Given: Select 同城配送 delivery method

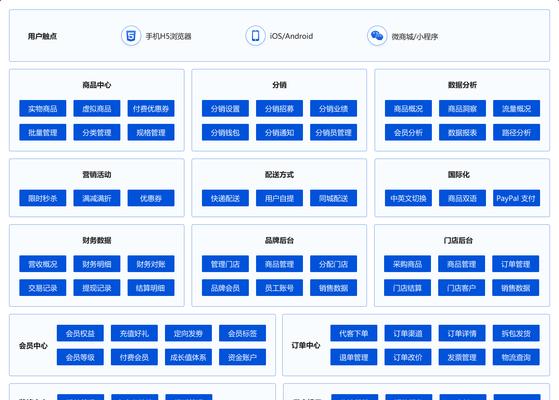Looking at the screenshot, I should coord(333,198).
